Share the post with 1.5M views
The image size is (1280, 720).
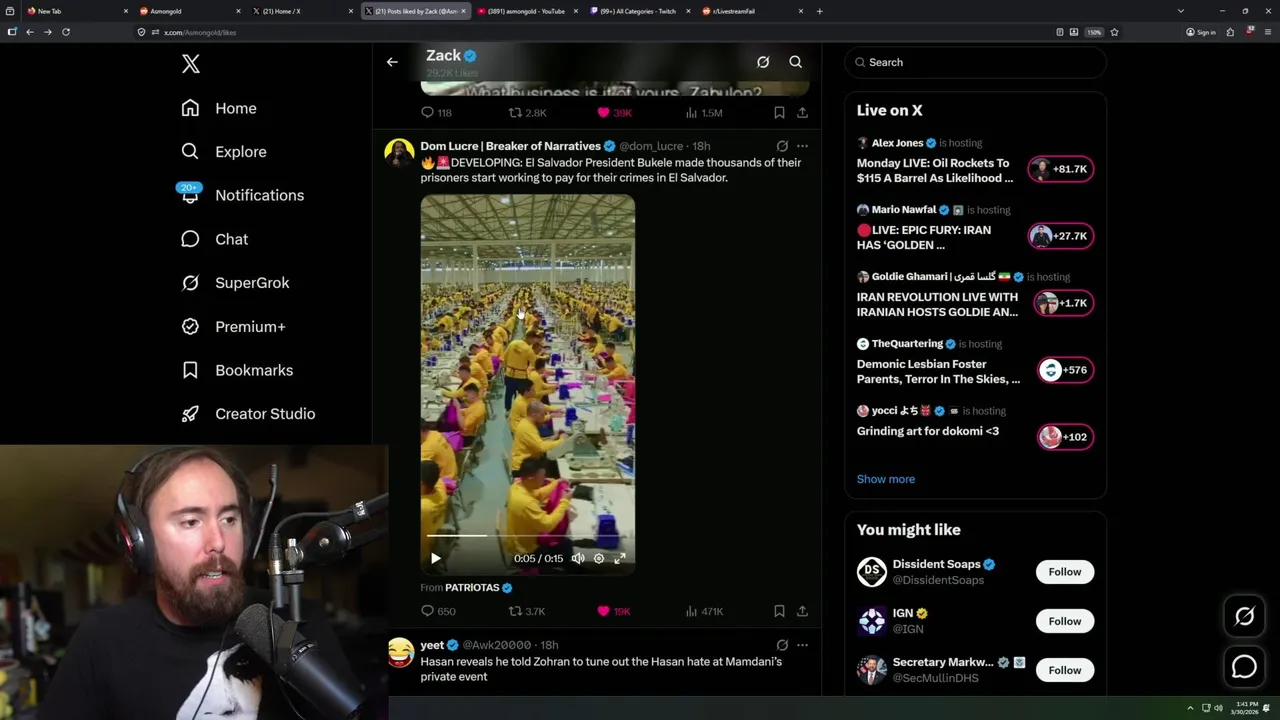click(802, 113)
